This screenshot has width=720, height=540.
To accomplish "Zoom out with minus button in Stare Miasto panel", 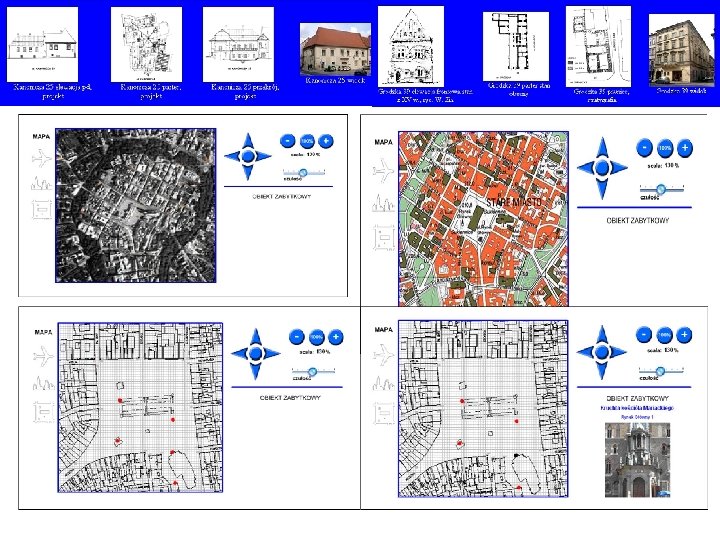I will click(x=645, y=148).
